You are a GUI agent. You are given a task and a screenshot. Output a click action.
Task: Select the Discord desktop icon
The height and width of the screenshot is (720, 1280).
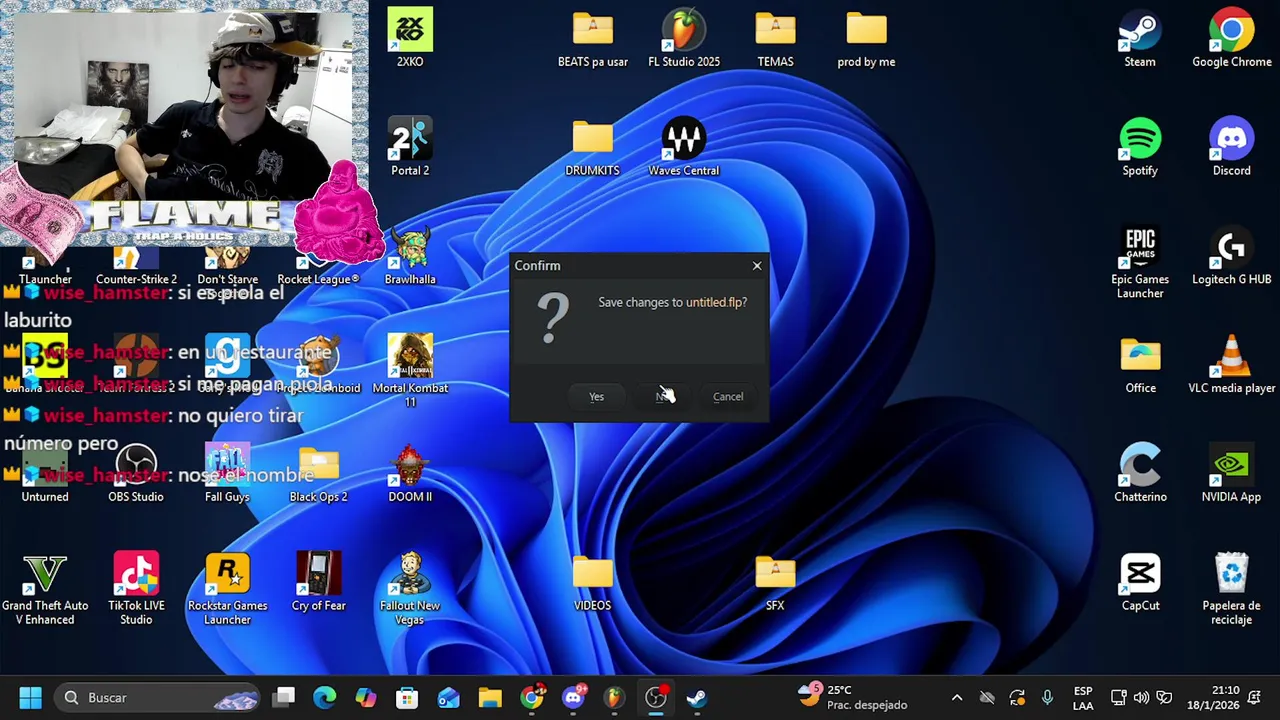pos(1232,147)
